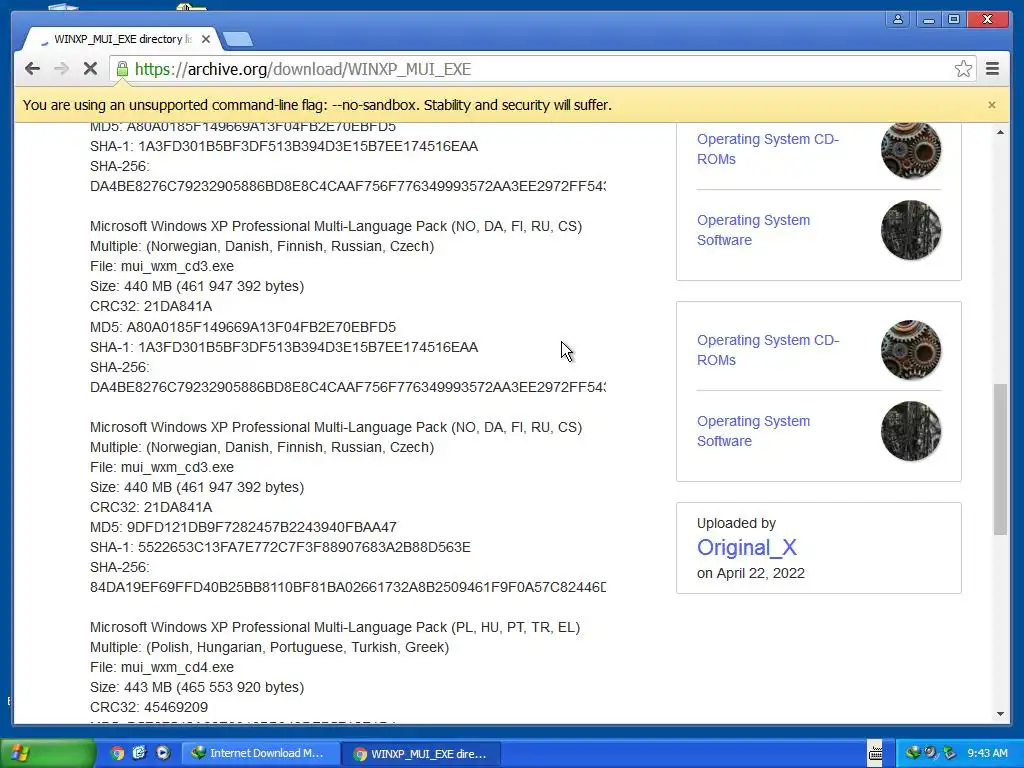Click the MD5 line starting 9DFD121DB9F7
This screenshot has width=1024, height=768.
tap(243, 526)
